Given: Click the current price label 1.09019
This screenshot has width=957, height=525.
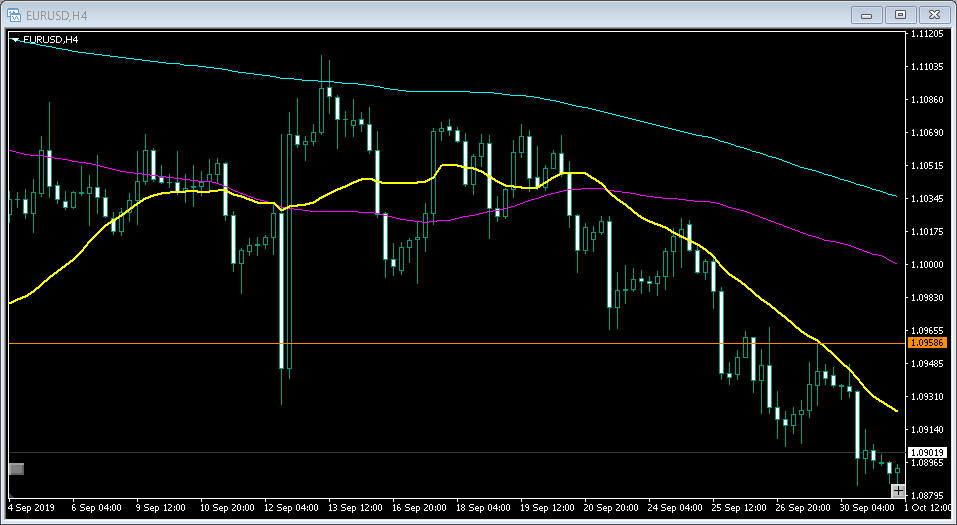Looking at the screenshot, I should click(x=927, y=452).
